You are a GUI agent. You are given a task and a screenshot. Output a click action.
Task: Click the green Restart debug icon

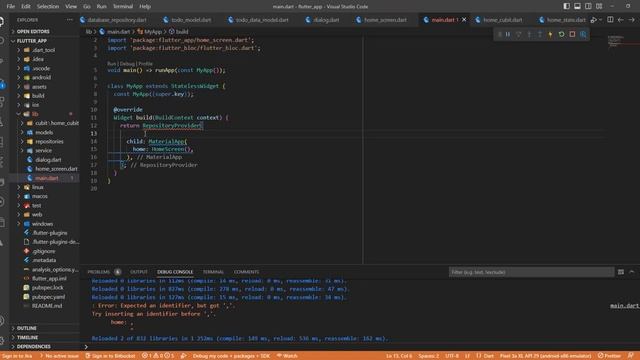(x=561, y=34)
